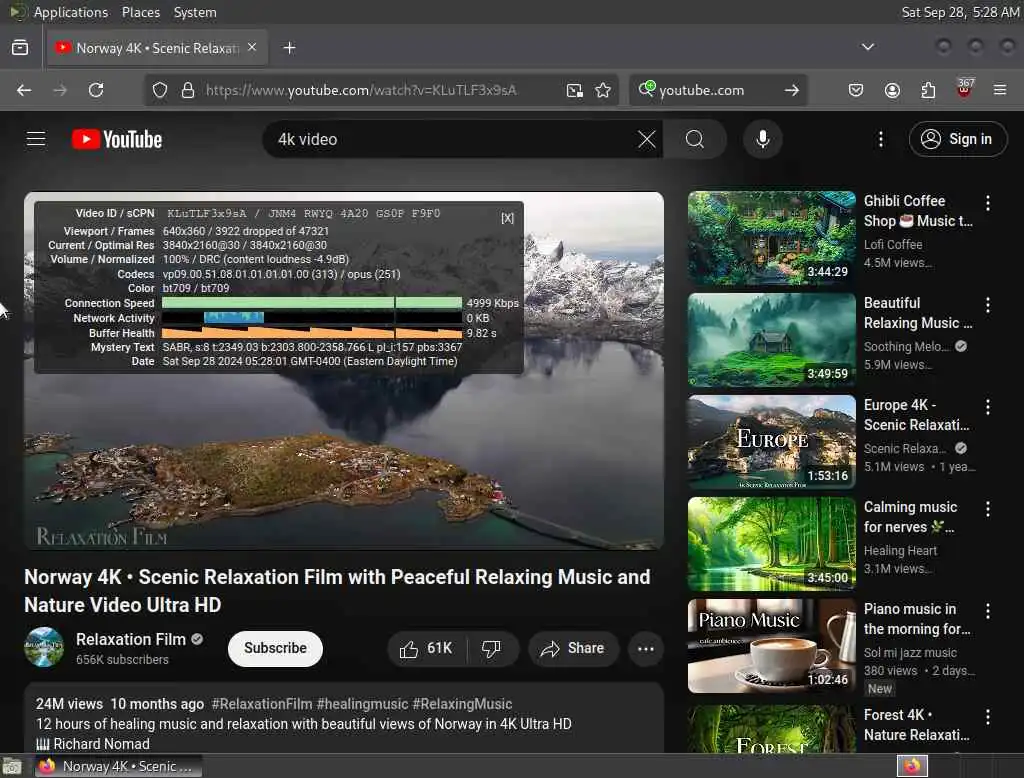Subscribe to Relaxation Film channel
The image size is (1024, 778).
[275, 648]
